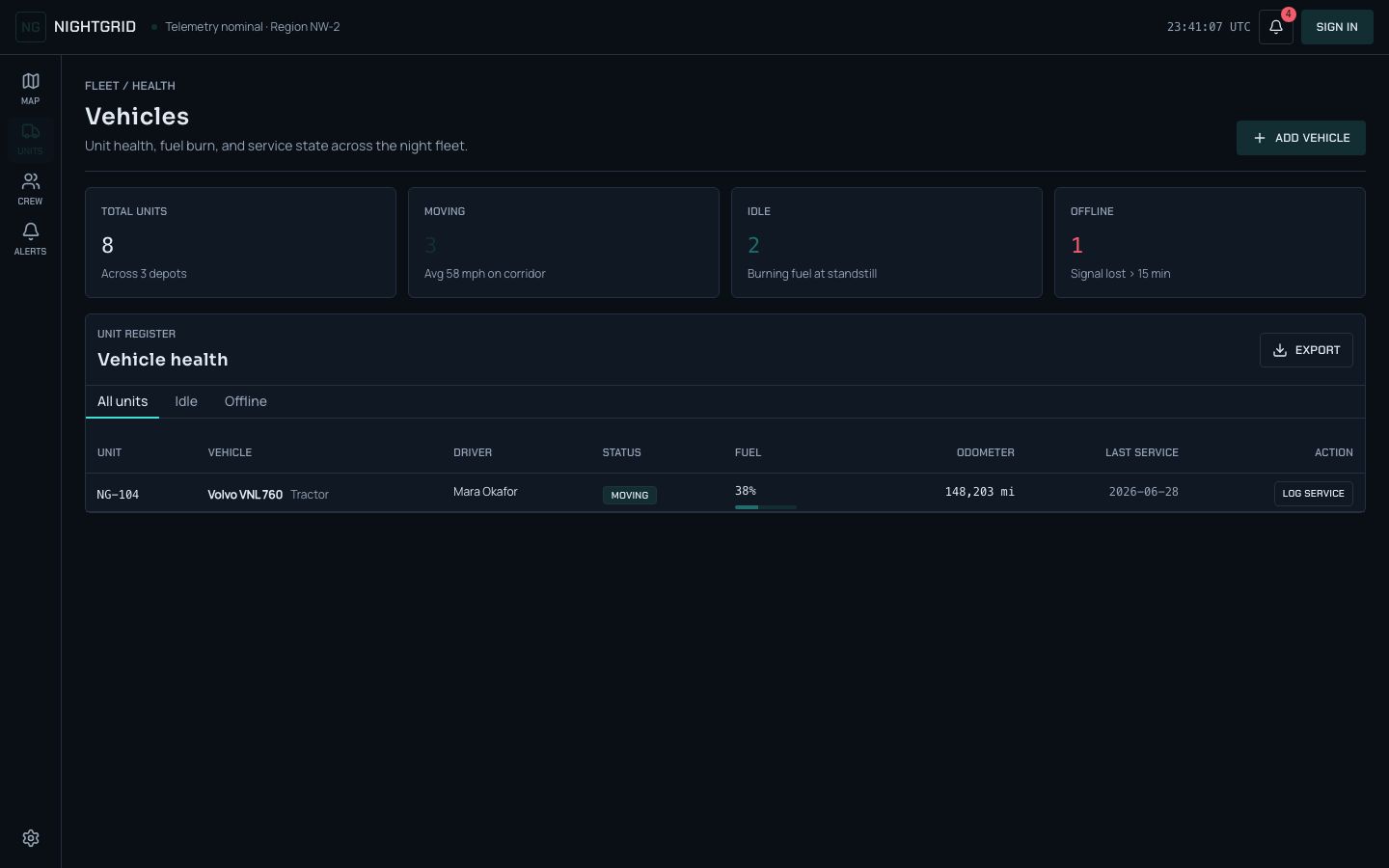Export the unit register

[x=1306, y=350]
